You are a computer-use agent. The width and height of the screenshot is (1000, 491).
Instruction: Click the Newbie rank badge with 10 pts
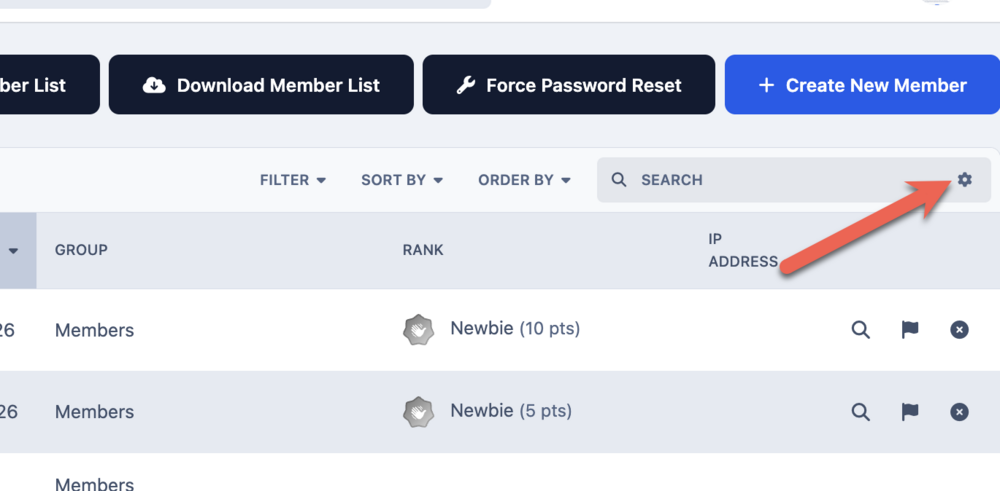pyautogui.click(x=418, y=330)
